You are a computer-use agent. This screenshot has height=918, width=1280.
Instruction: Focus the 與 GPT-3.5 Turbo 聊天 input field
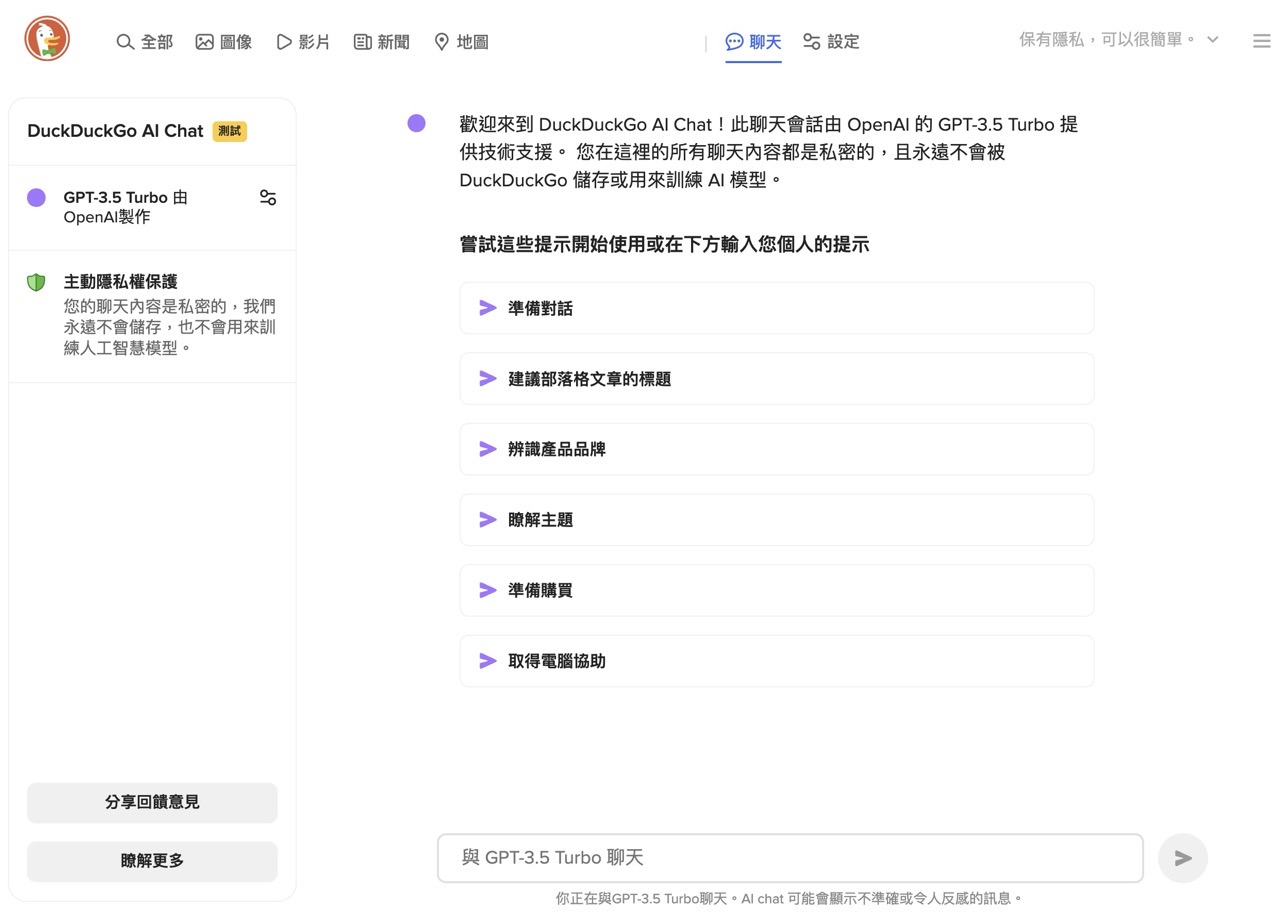pyautogui.click(x=790, y=858)
